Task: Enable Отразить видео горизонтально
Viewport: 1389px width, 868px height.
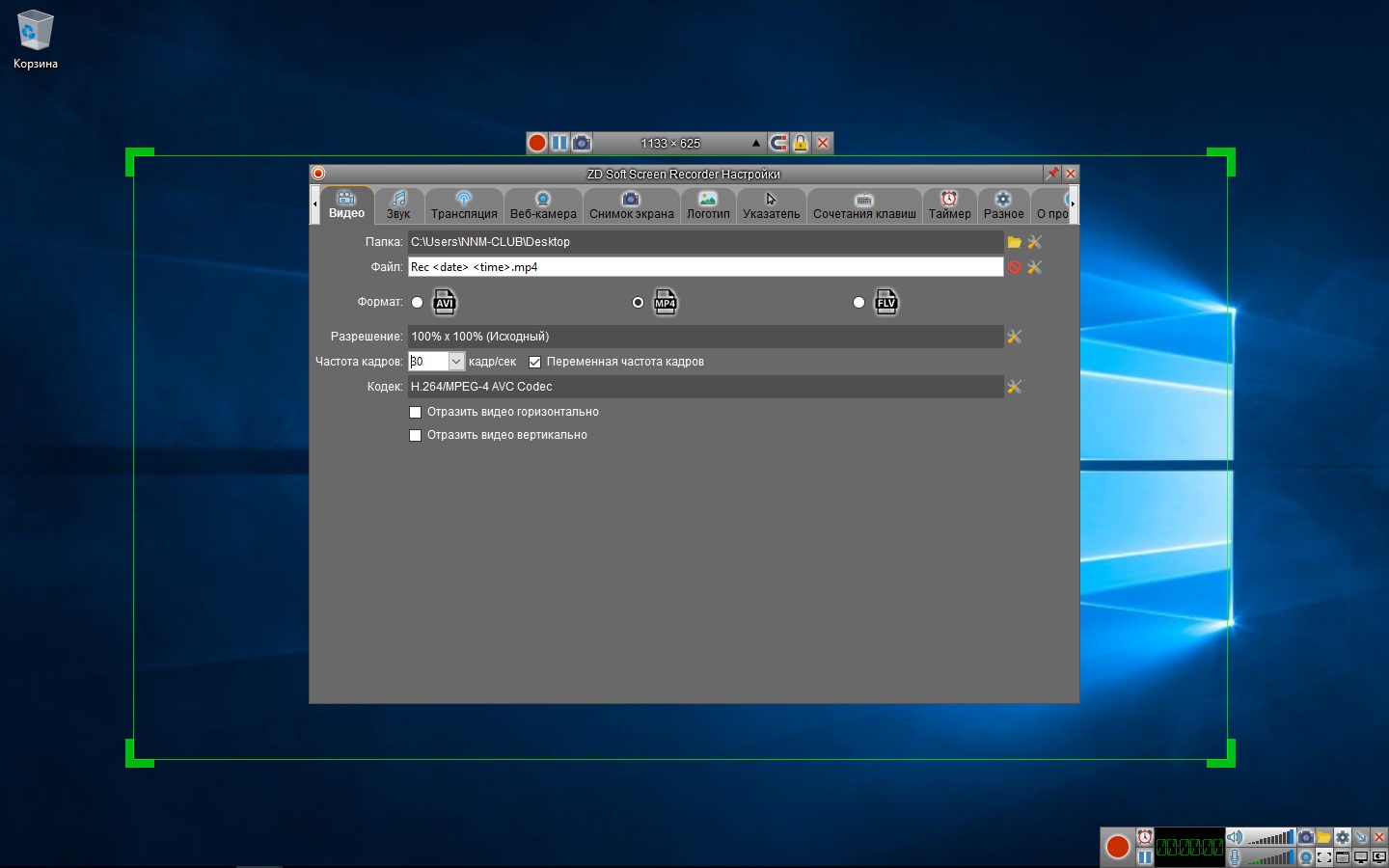Action: pos(416,412)
